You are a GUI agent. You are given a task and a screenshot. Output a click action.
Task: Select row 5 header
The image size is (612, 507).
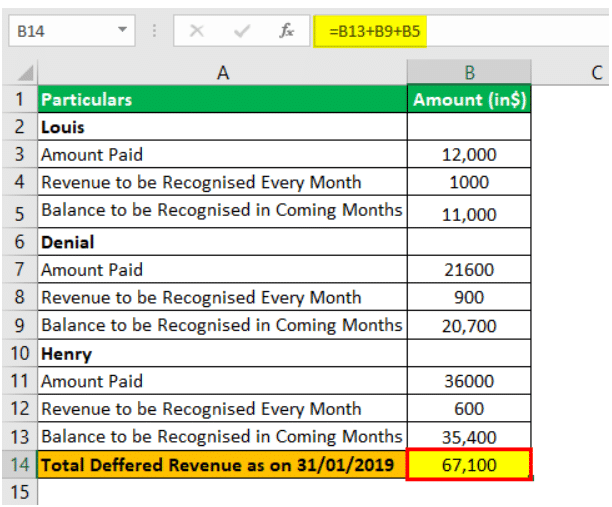pos(20,212)
